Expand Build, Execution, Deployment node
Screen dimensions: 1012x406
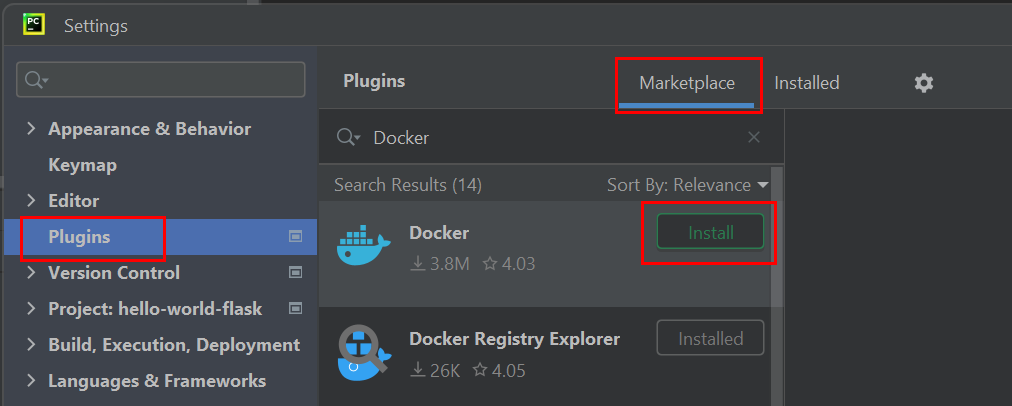30,345
